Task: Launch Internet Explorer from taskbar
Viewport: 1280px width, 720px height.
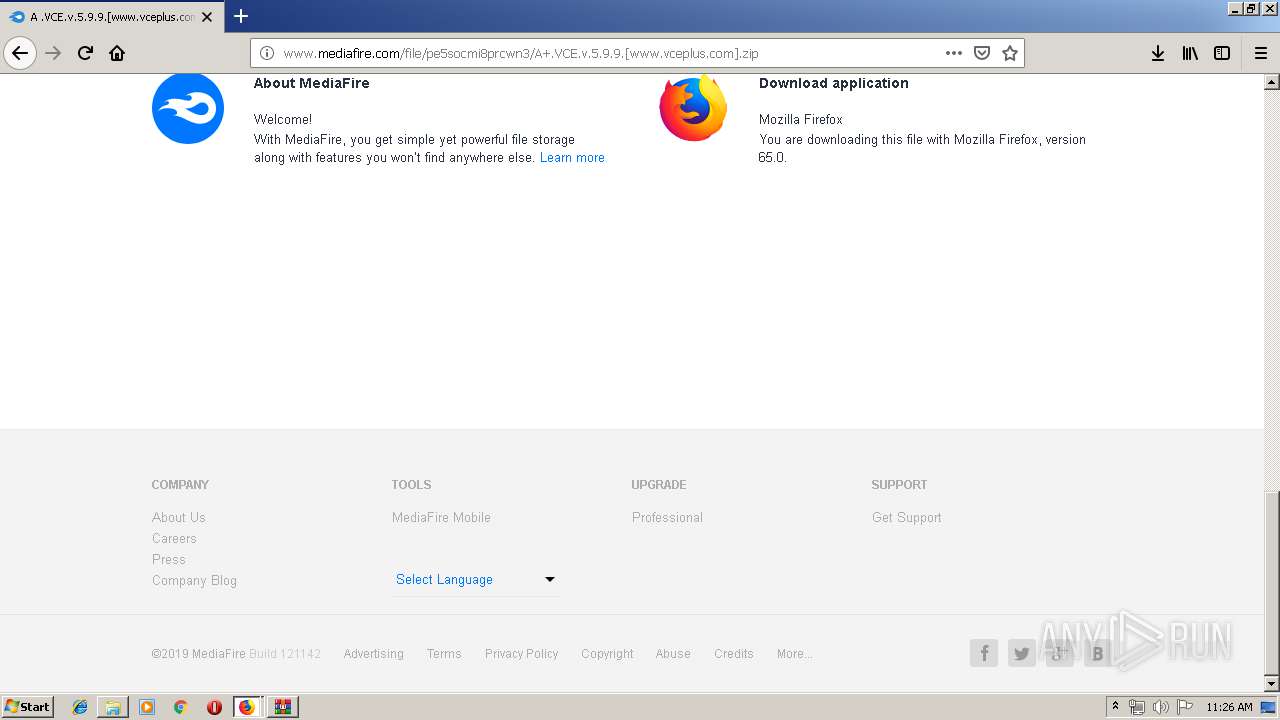Action: tap(80, 707)
